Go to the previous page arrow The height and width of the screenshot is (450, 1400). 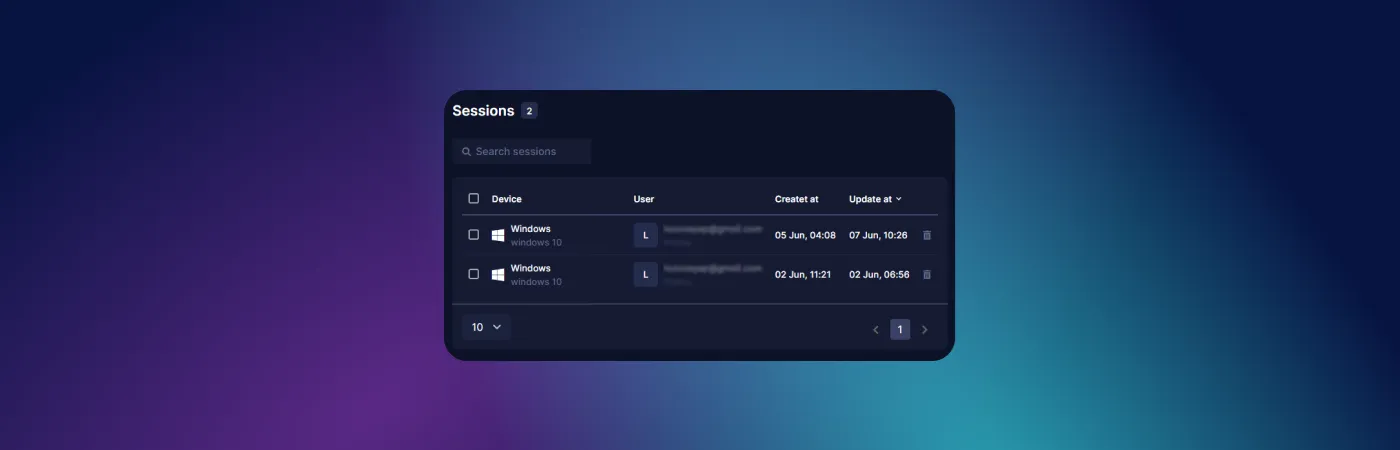point(876,329)
